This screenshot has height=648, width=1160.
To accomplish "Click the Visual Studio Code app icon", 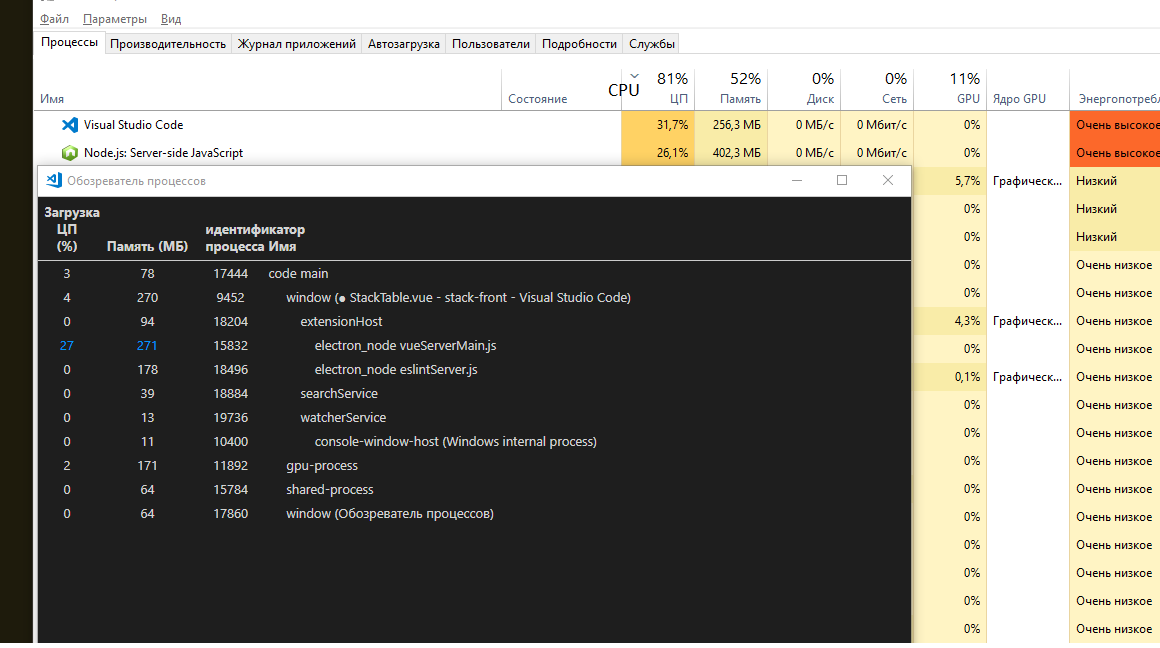I will (69, 124).
